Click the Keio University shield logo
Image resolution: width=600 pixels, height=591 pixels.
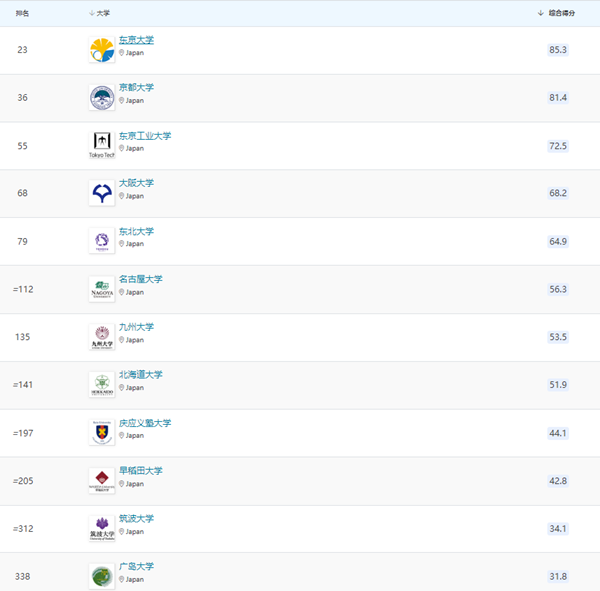102,433
